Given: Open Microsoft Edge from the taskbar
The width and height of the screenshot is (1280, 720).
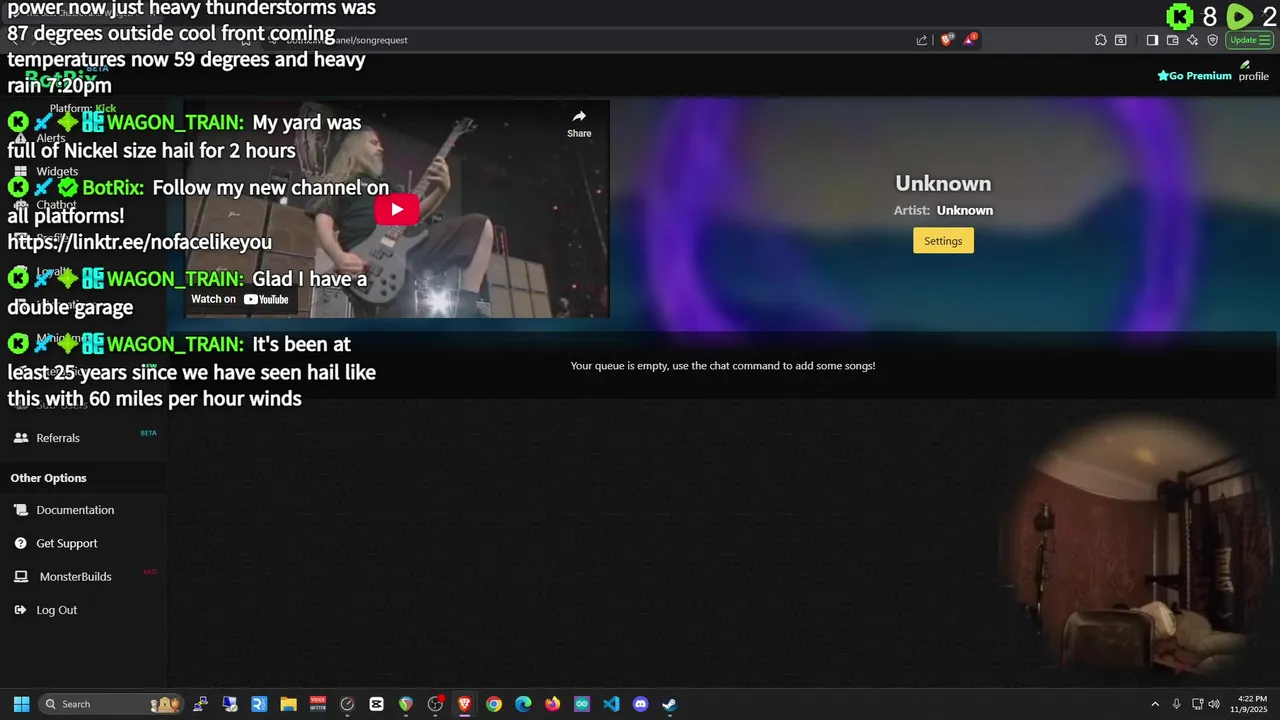Looking at the screenshot, I should 523,704.
